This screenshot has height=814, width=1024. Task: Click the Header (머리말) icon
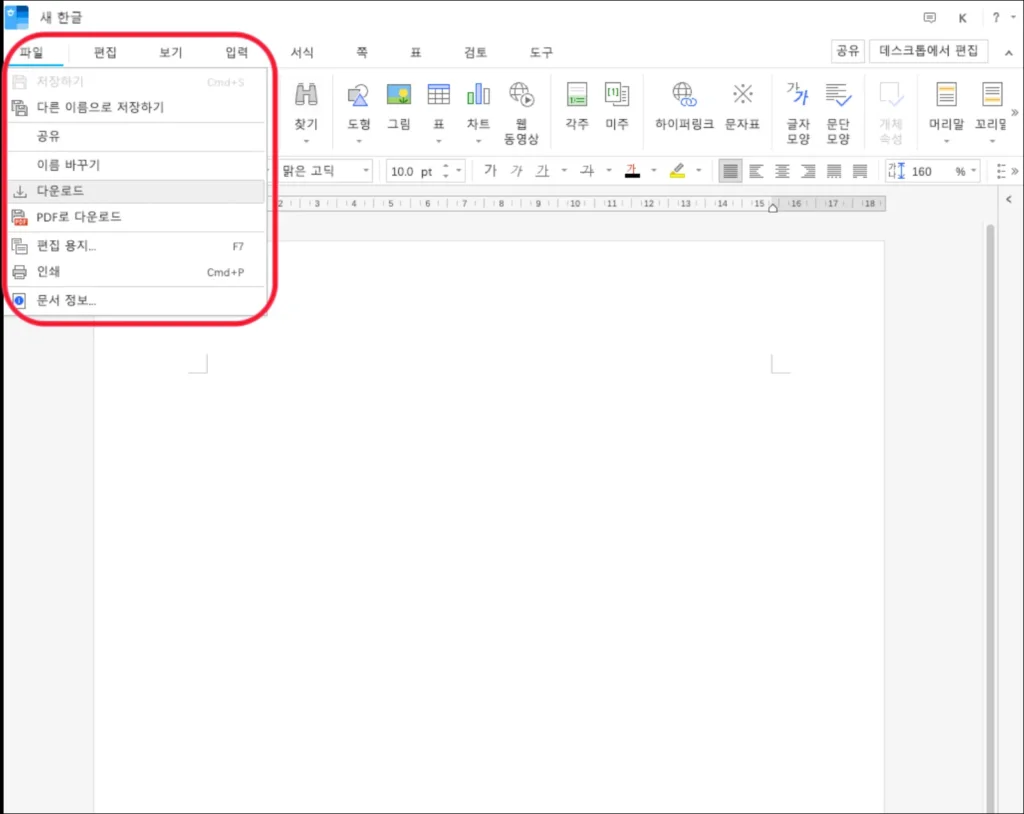[946, 95]
